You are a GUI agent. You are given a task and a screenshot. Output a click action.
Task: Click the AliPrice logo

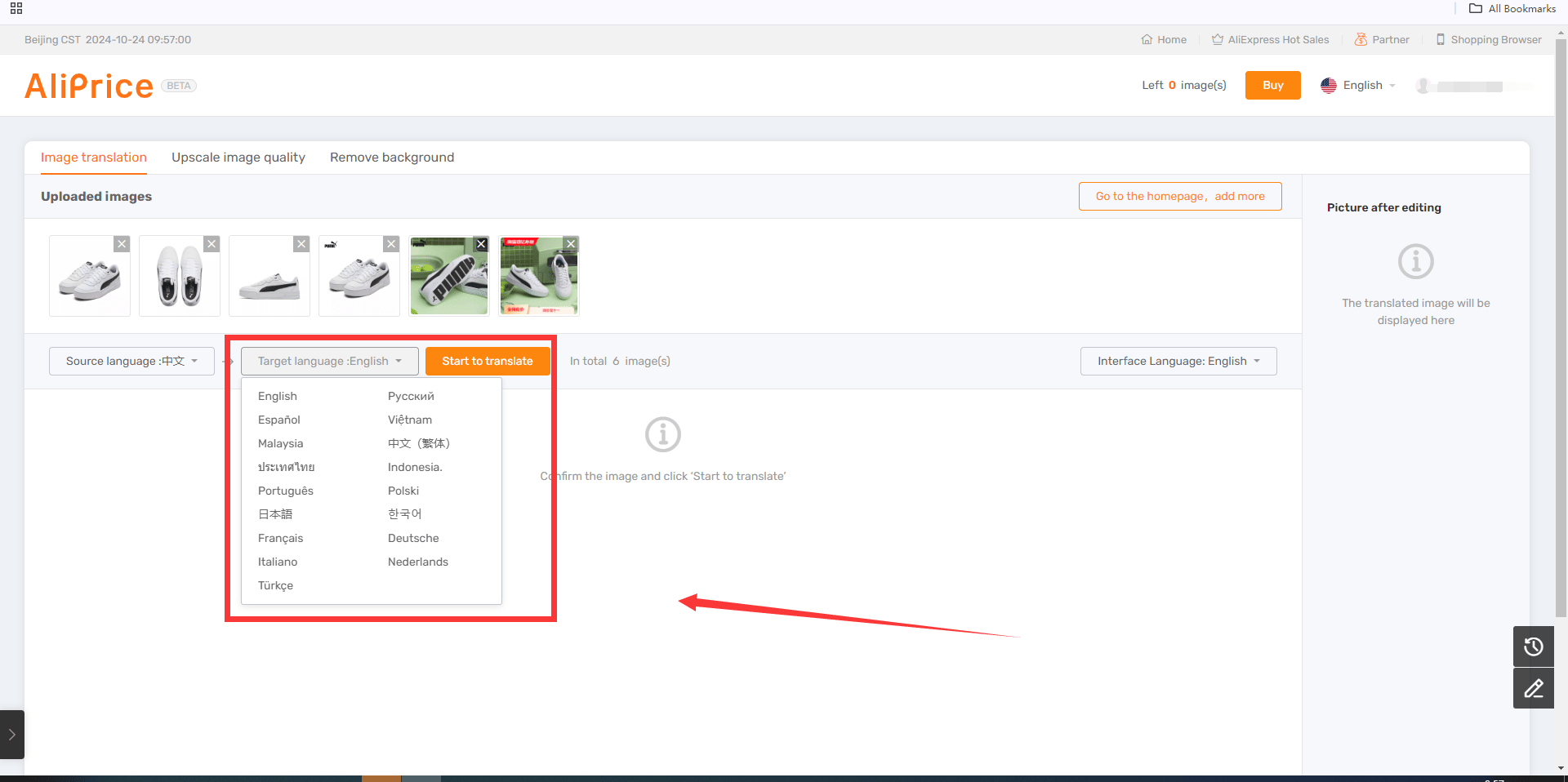89,86
